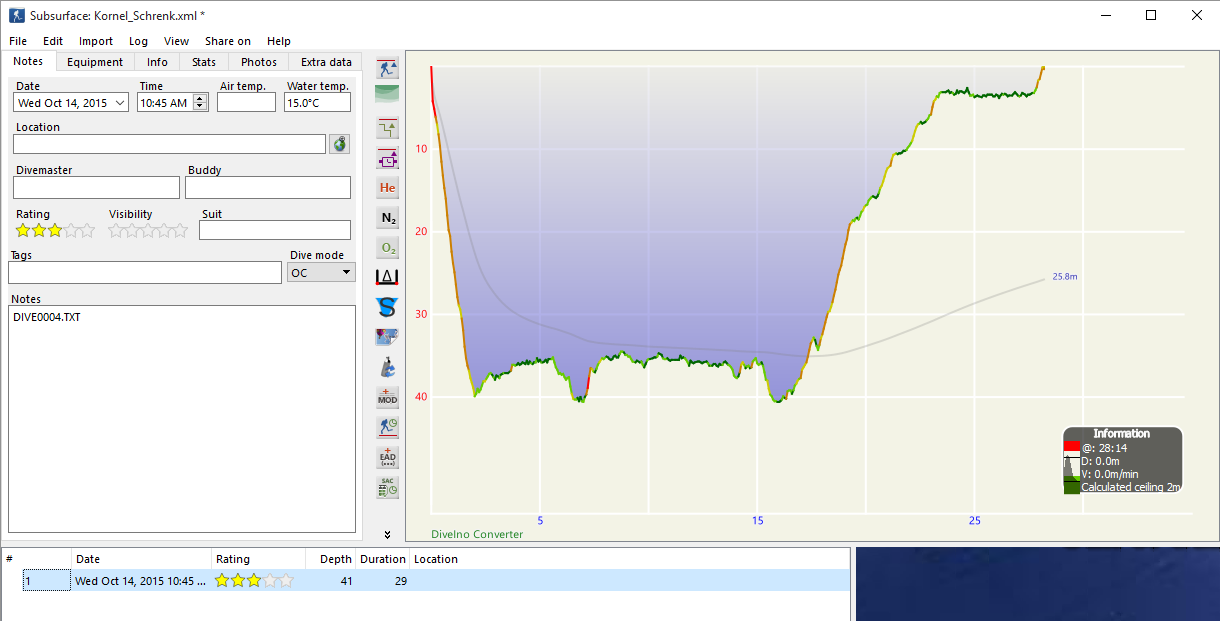Select dive row dated Wed Oct 14, 2015
This screenshot has height=621, width=1220.
point(426,580)
